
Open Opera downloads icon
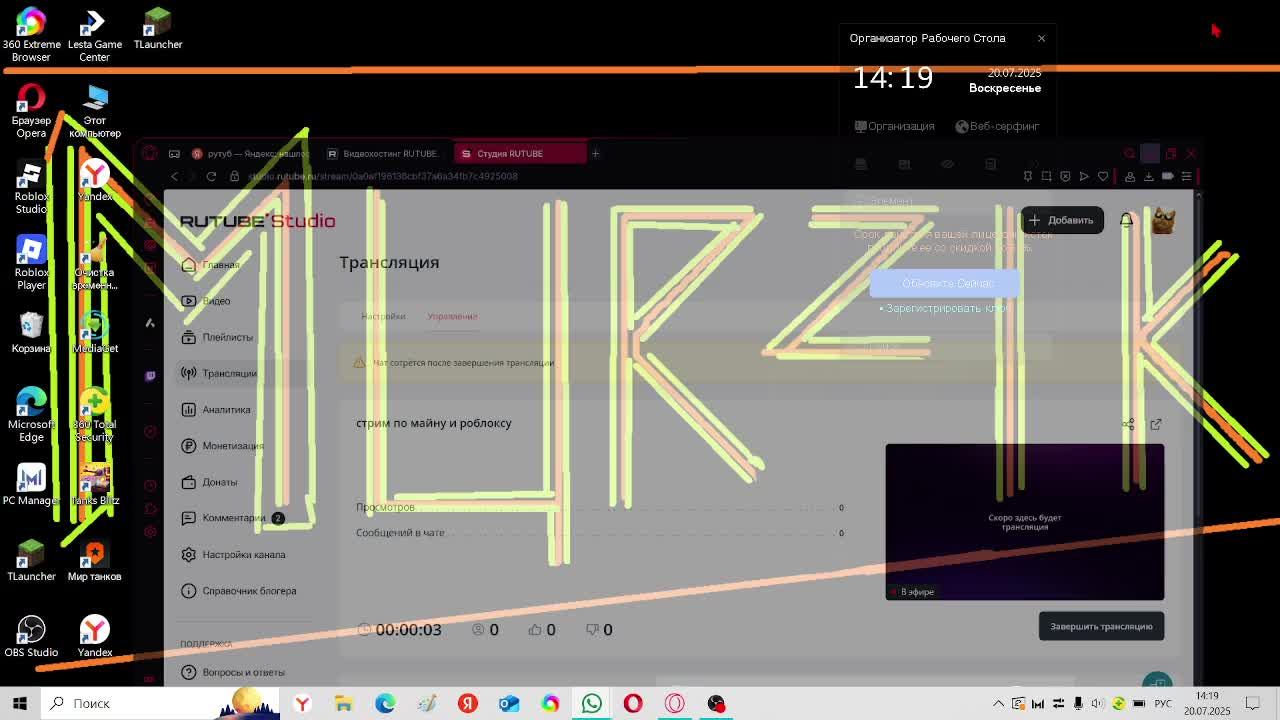1149,176
